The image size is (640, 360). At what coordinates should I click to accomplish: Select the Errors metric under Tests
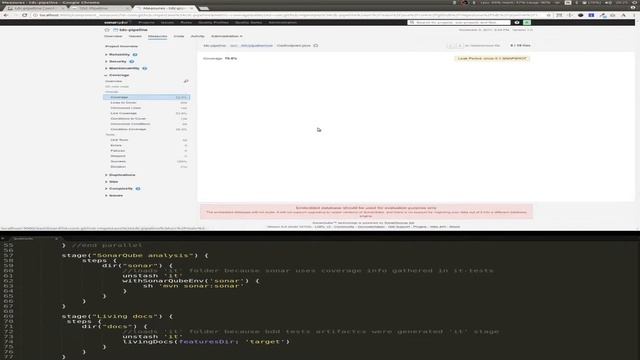(147, 145)
